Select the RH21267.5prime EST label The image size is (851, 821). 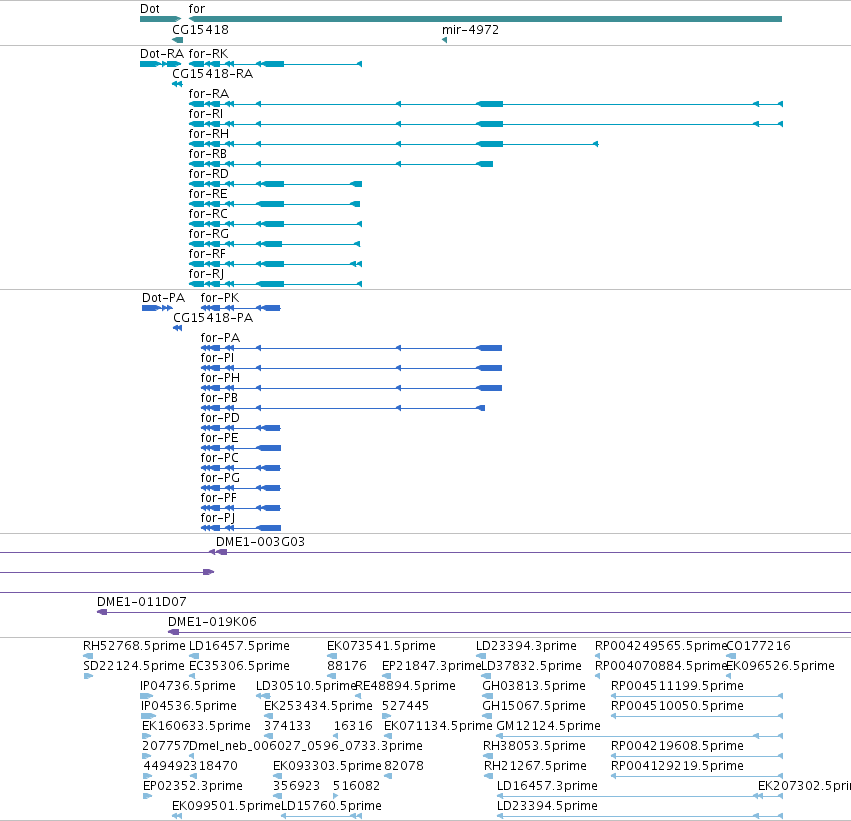pos(535,767)
